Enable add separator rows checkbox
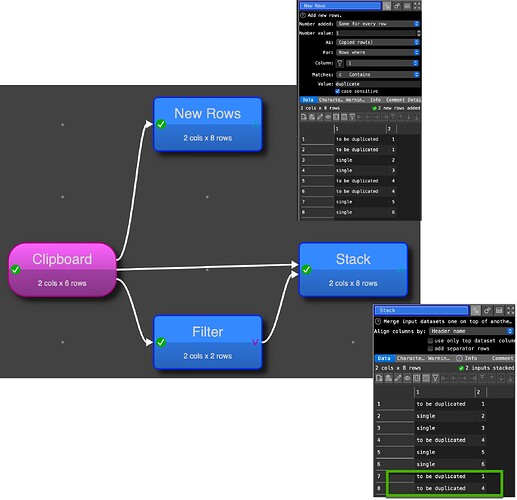This screenshot has width=517, height=500. (430, 349)
